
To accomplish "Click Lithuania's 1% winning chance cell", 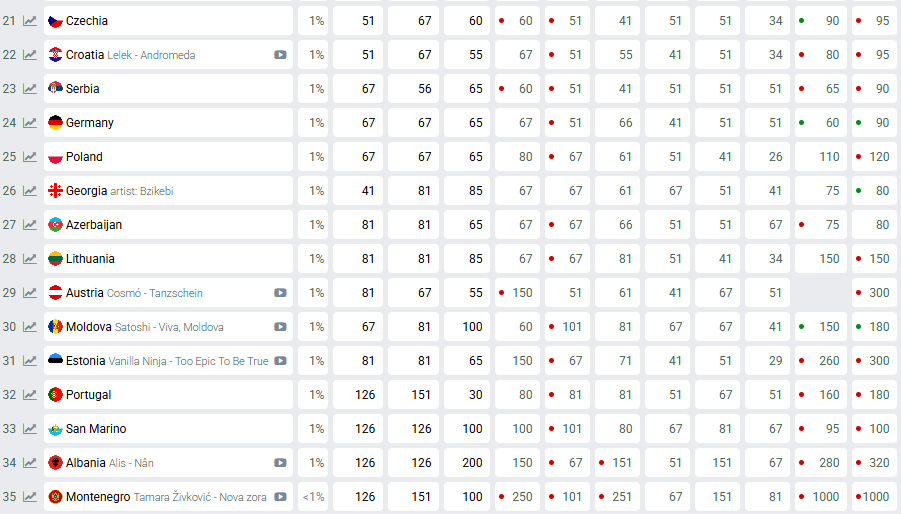I will tap(316, 259).
